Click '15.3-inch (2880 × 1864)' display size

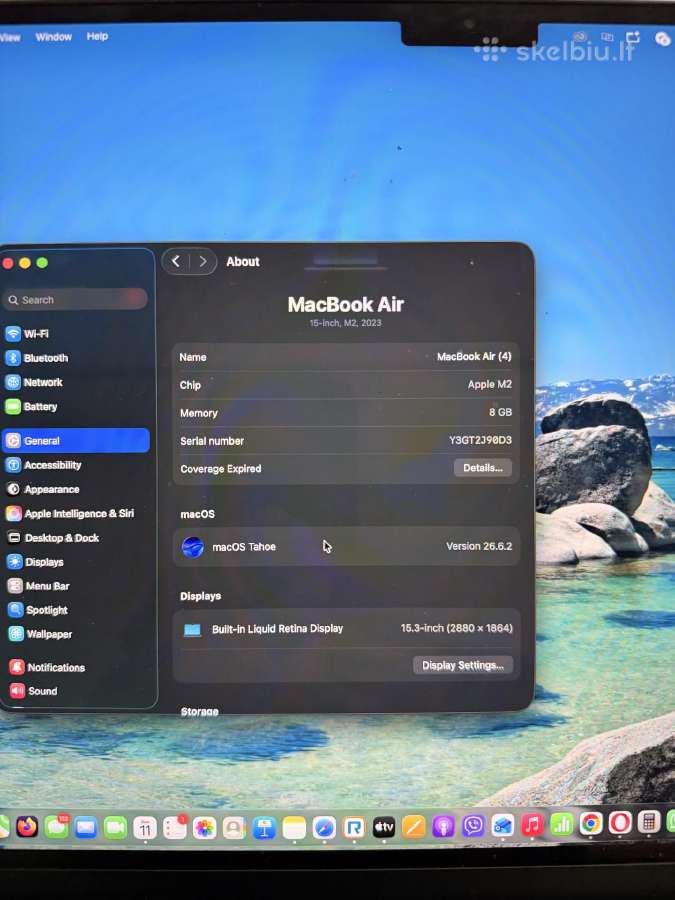pos(457,628)
